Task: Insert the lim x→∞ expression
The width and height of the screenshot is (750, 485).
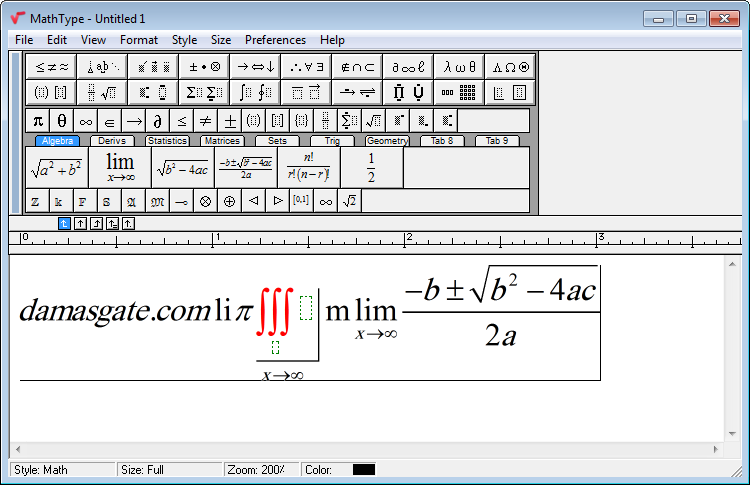Action: click(120, 168)
